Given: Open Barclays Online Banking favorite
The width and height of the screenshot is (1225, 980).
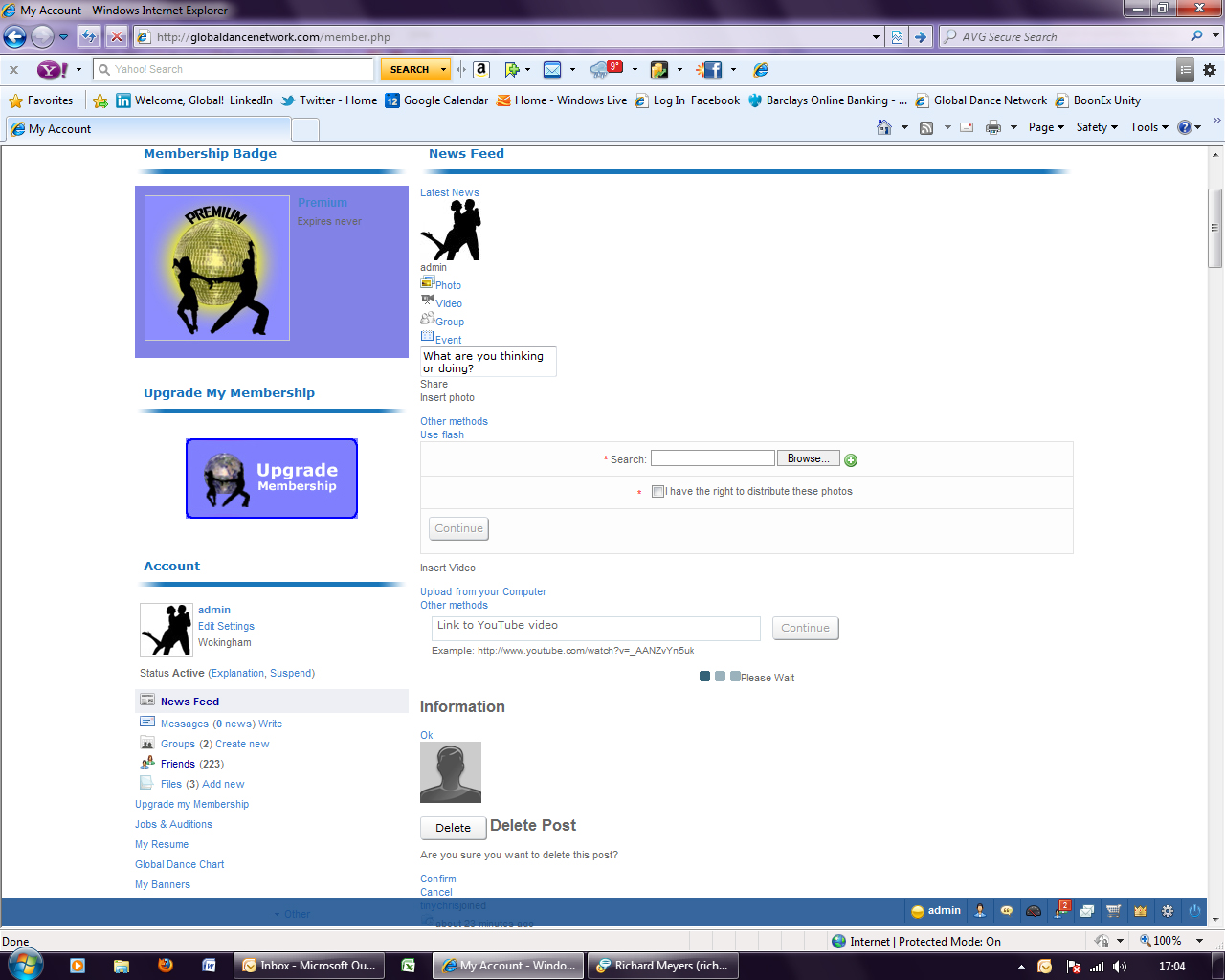Looking at the screenshot, I should click(x=827, y=100).
